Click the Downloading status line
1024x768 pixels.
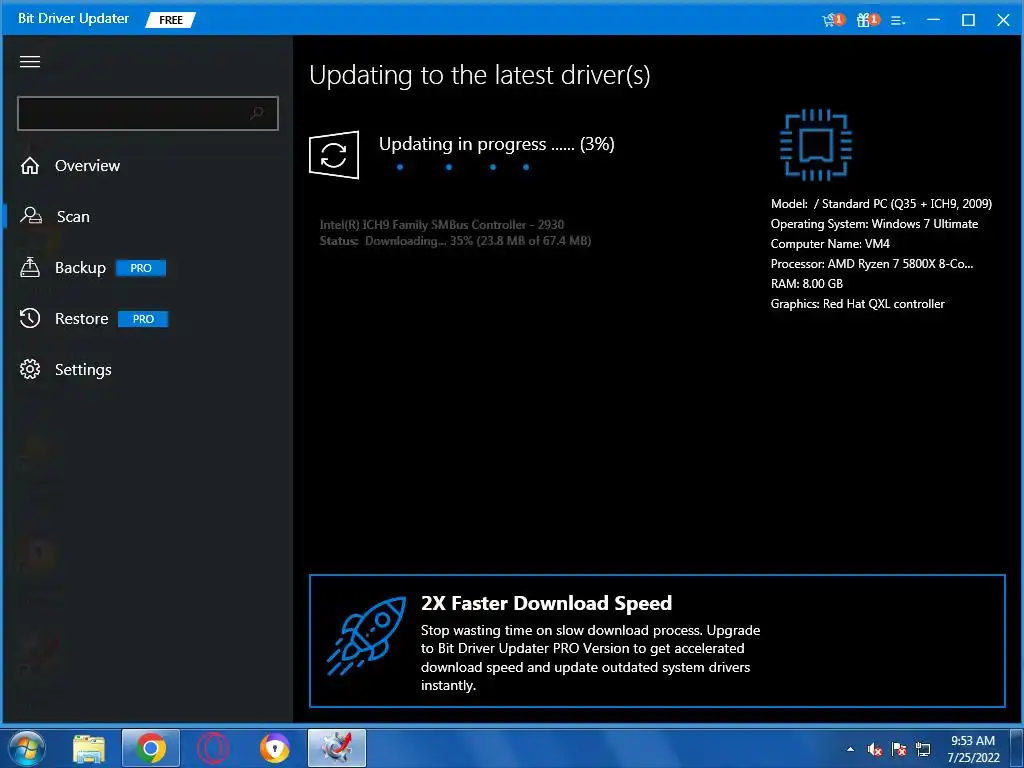tap(455, 241)
